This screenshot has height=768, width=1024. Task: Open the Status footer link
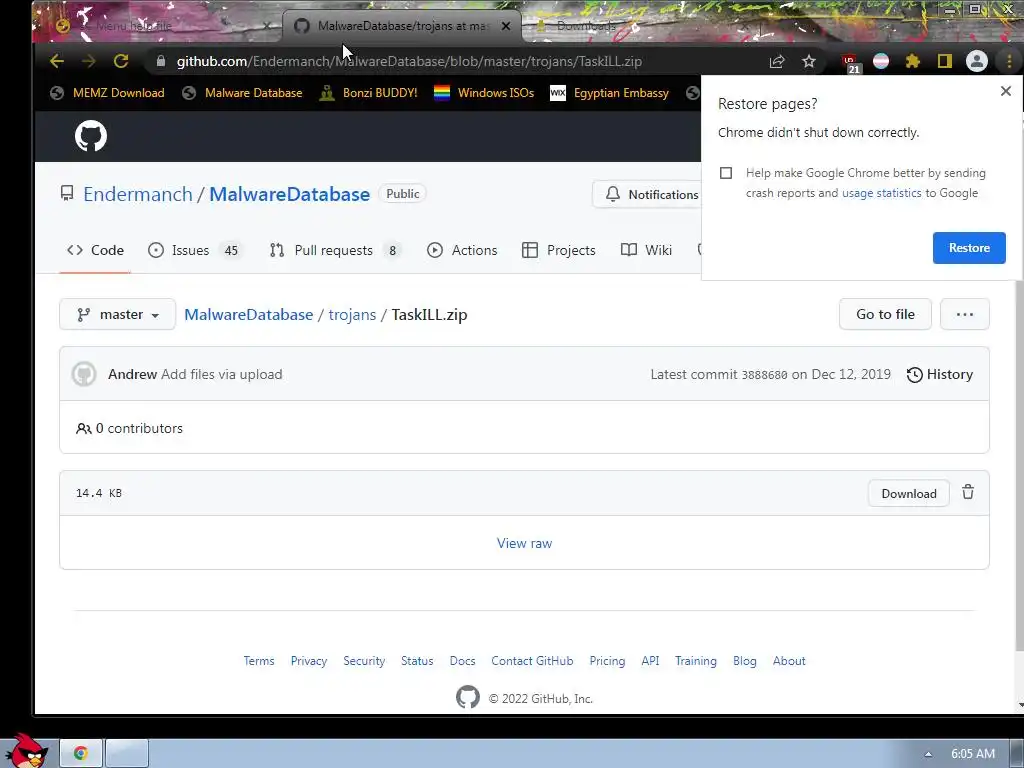(417, 661)
